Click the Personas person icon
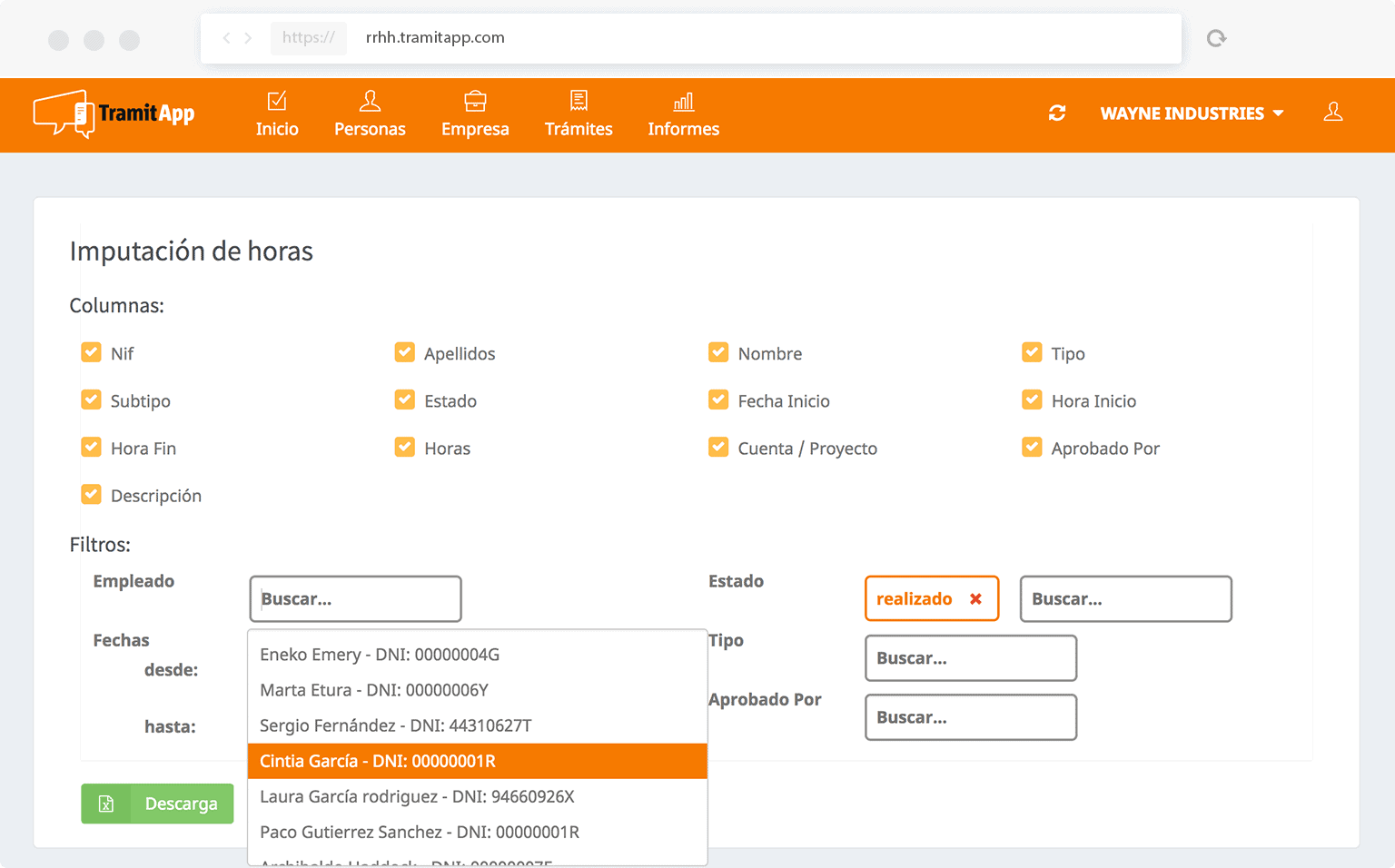Screen dimensions: 1395x868 [370, 101]
